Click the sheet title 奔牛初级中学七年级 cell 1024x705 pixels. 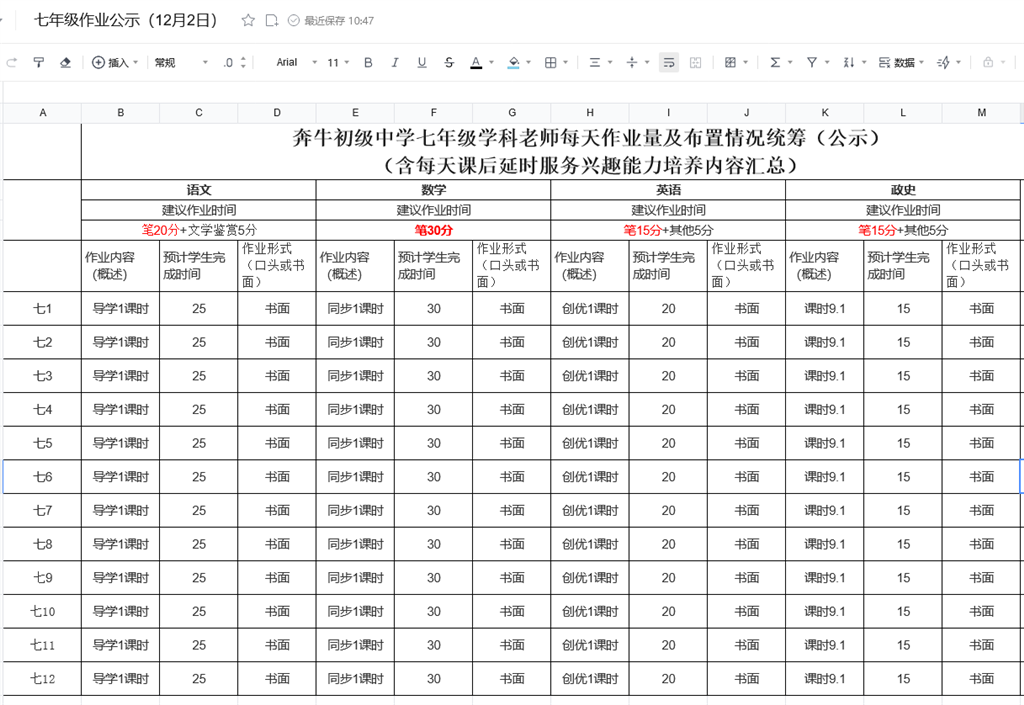551,151
